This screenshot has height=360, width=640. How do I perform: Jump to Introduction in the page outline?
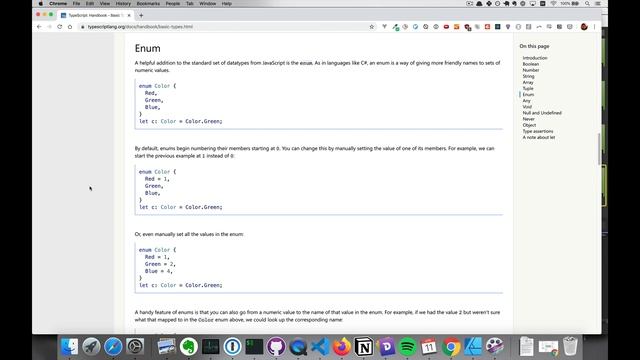[x=535, y=58]
